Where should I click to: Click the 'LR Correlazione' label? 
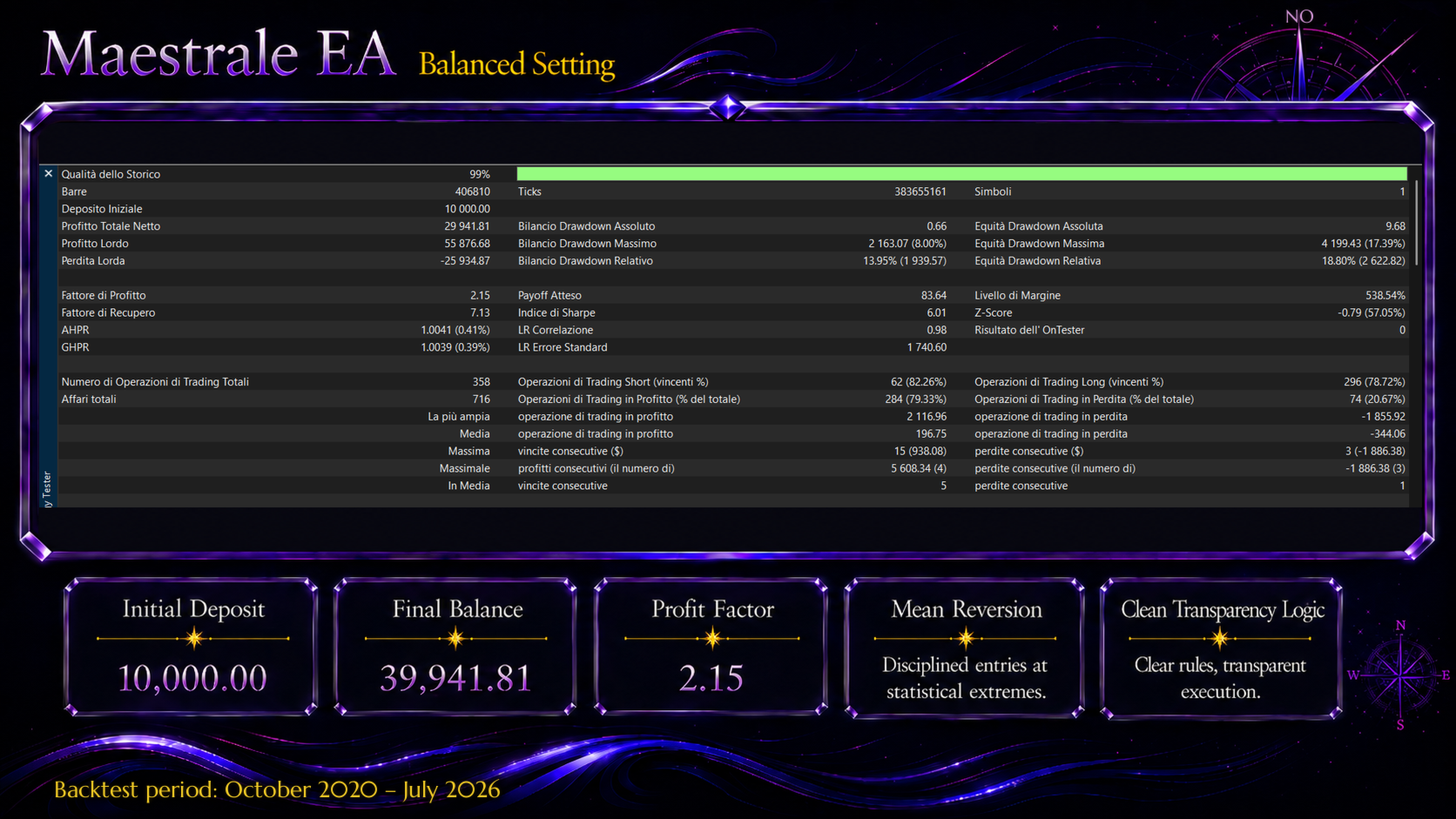point(556,330)
